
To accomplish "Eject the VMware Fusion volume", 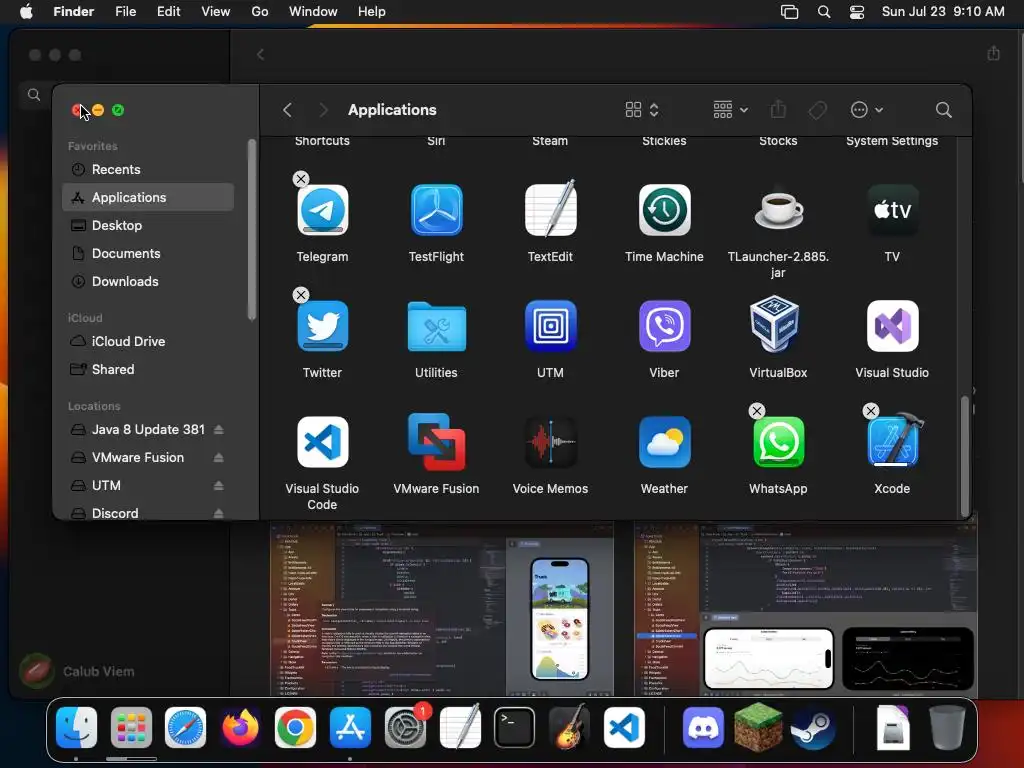I will pos(219,458).
